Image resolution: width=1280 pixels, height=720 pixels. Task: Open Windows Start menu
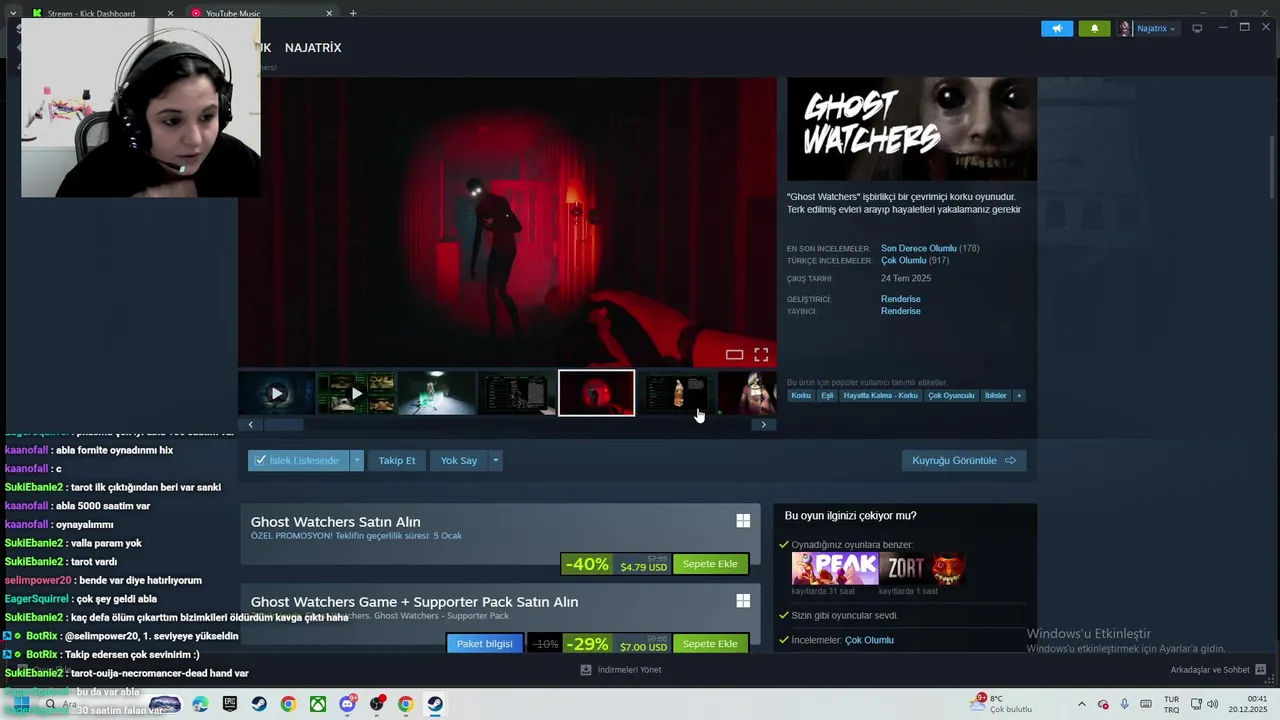coord(20,704)
